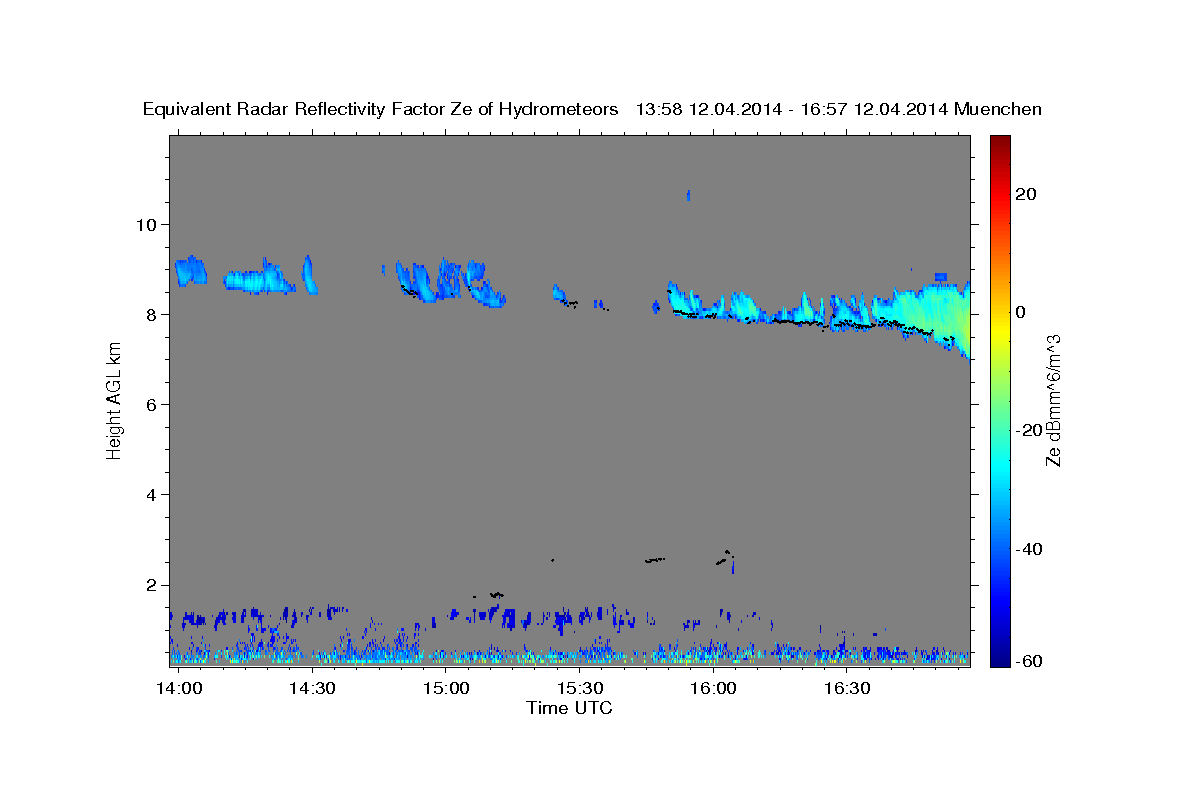
Task: Click the 15:00 time tick label
Action: (446, 689)
